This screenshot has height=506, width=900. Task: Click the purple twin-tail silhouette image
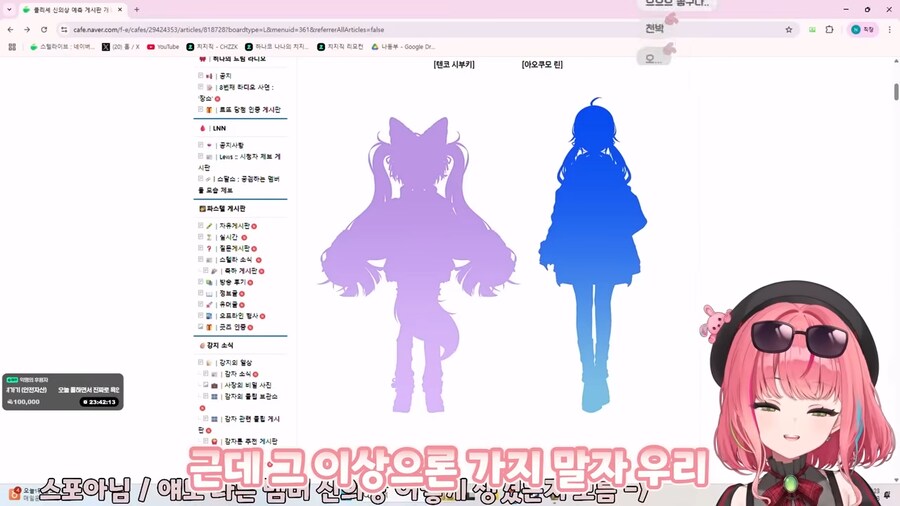tap(418, 264)
